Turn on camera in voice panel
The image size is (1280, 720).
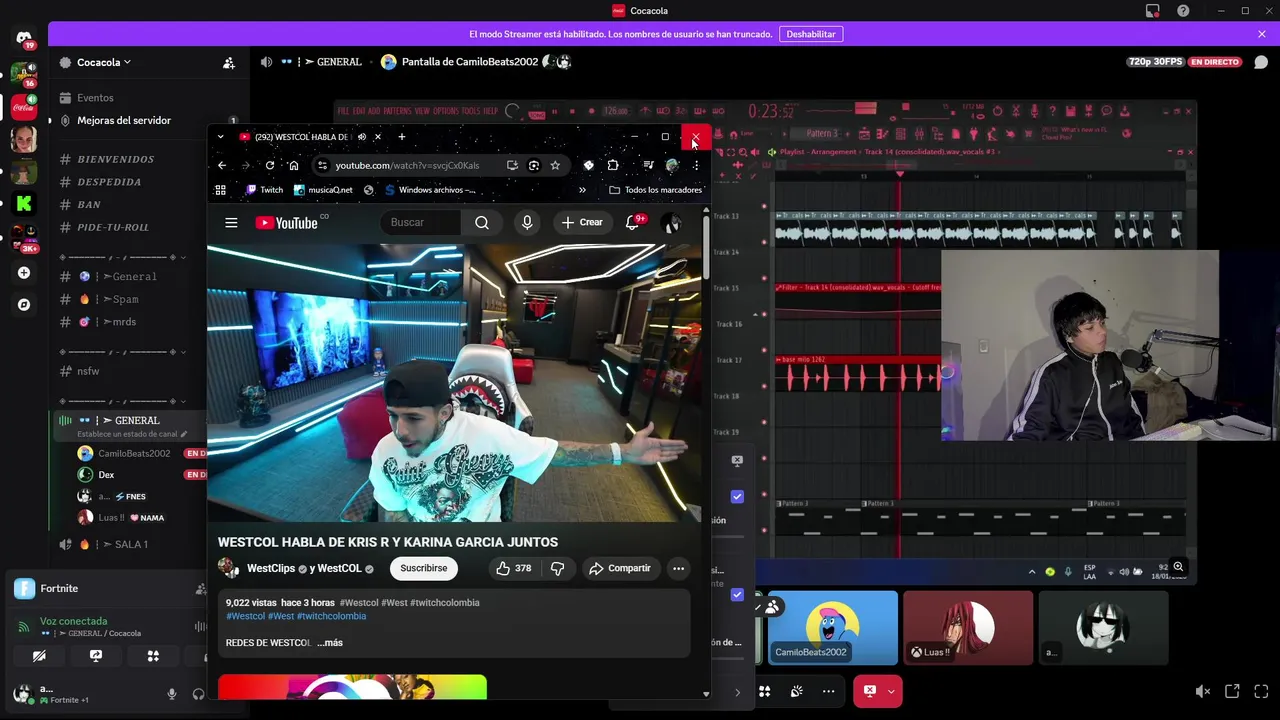click(x=39, y=656)
